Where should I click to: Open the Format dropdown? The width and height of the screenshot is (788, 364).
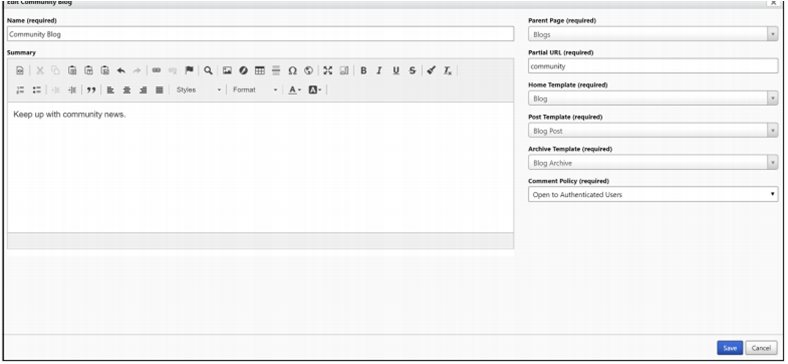click(x=255, y=90)
